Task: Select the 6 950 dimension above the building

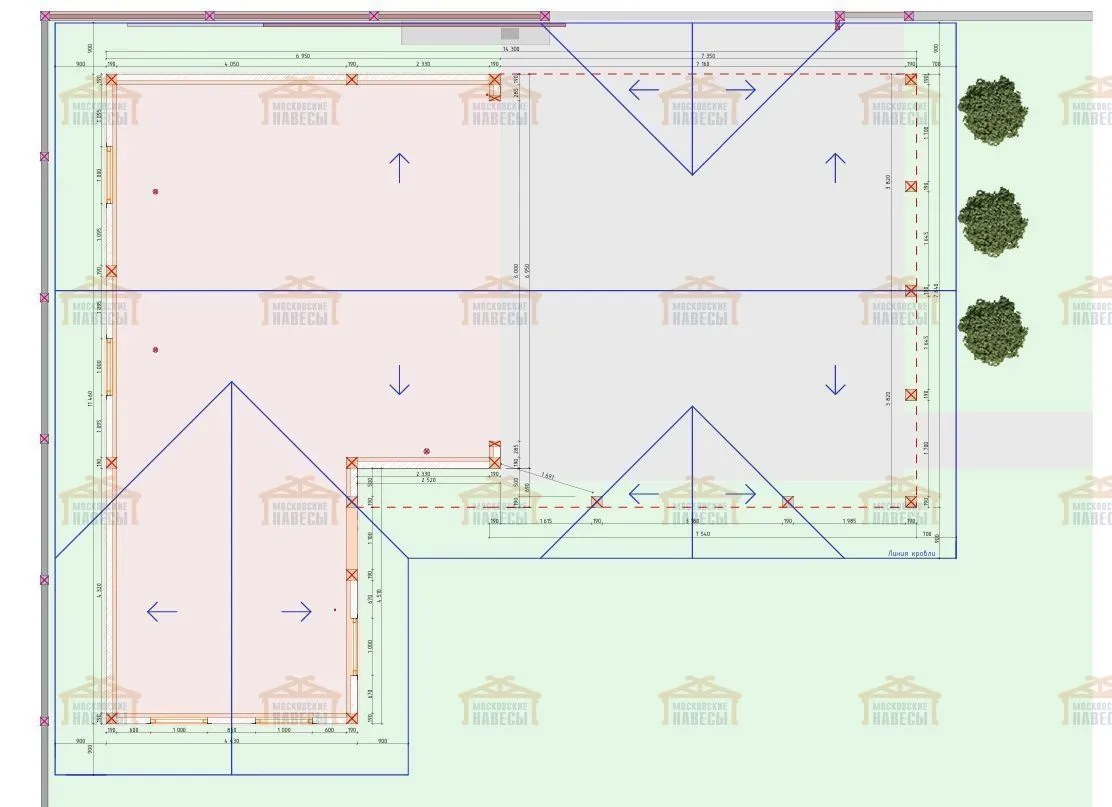Action: pyautogui.click(x=302, y=56)
